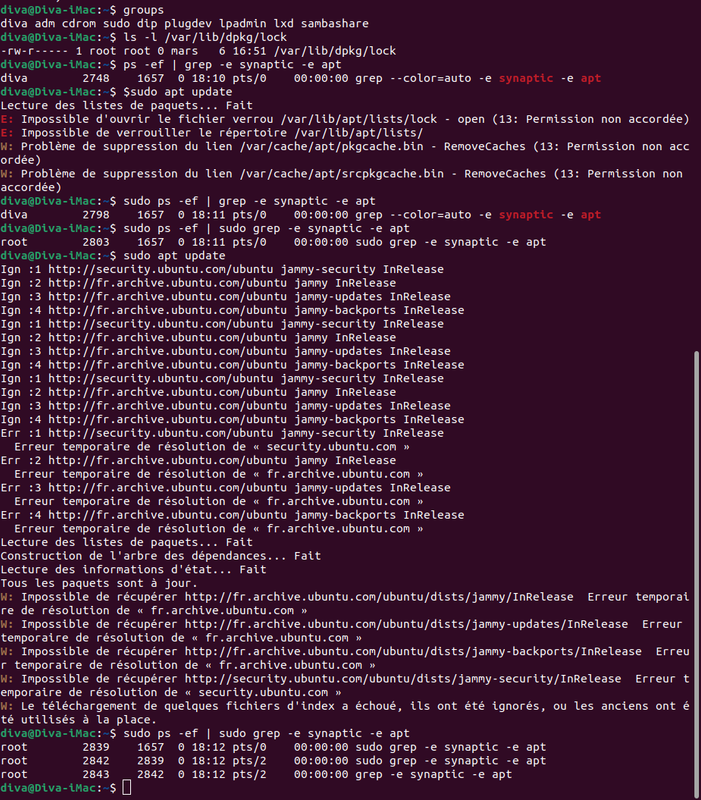
Task: Click the '/var/cache/apt/pkgcache.bin' path
Action: (331, 146)
